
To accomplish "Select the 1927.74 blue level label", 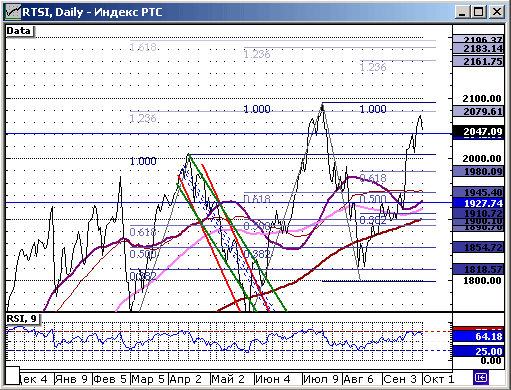I will point(478,203).
